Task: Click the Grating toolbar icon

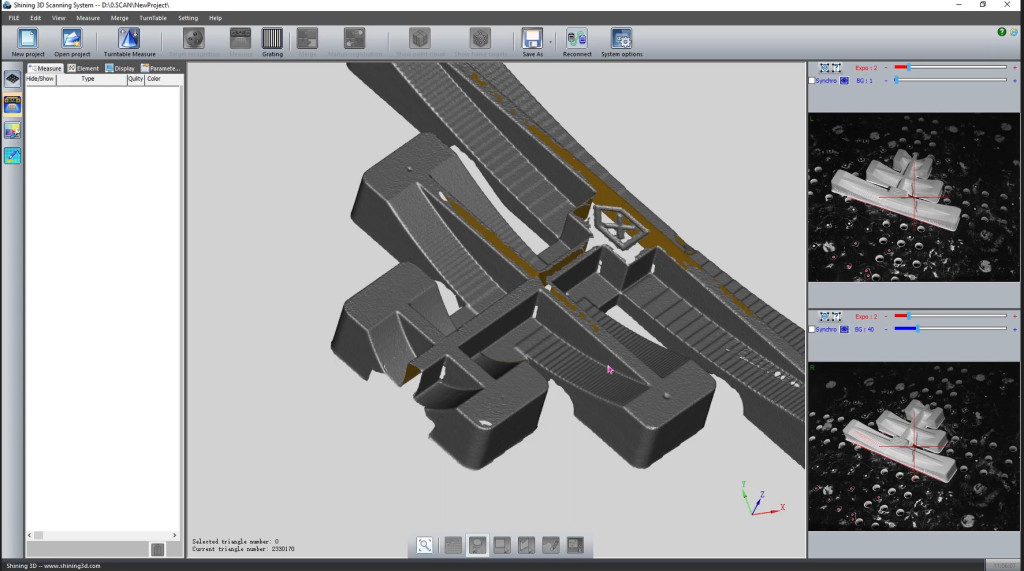Action: coord(272,39)
